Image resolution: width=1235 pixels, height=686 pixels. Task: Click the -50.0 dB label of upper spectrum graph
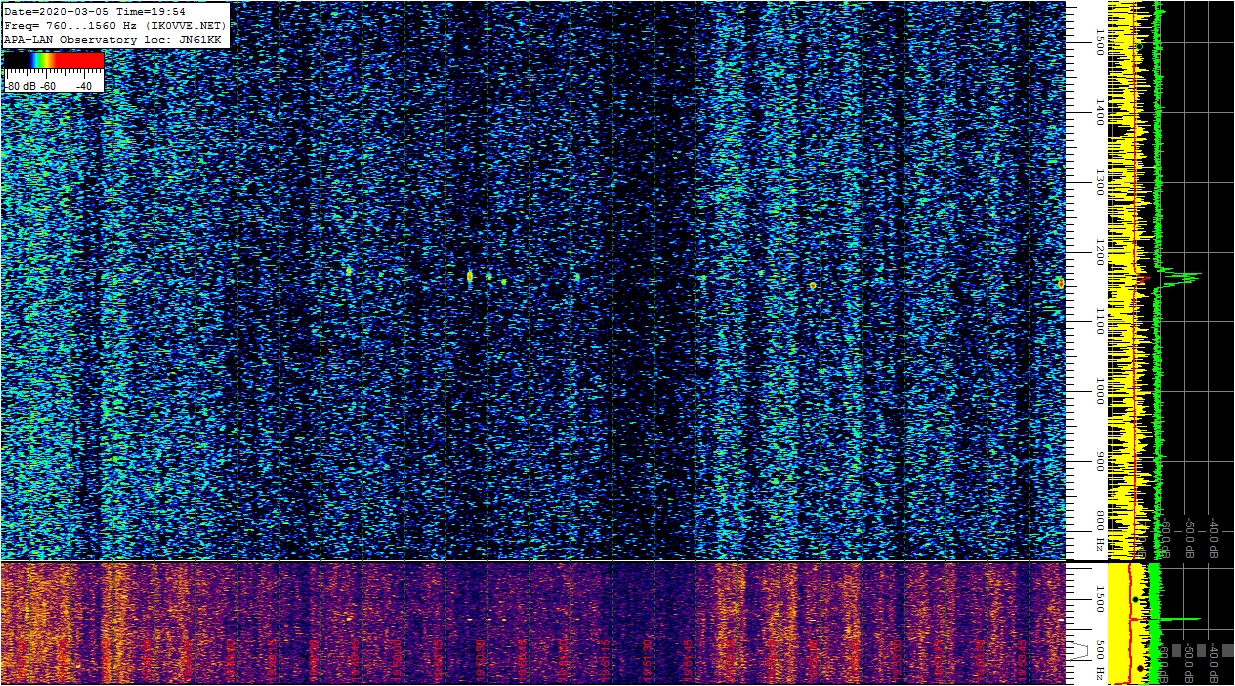point(1190,538)
